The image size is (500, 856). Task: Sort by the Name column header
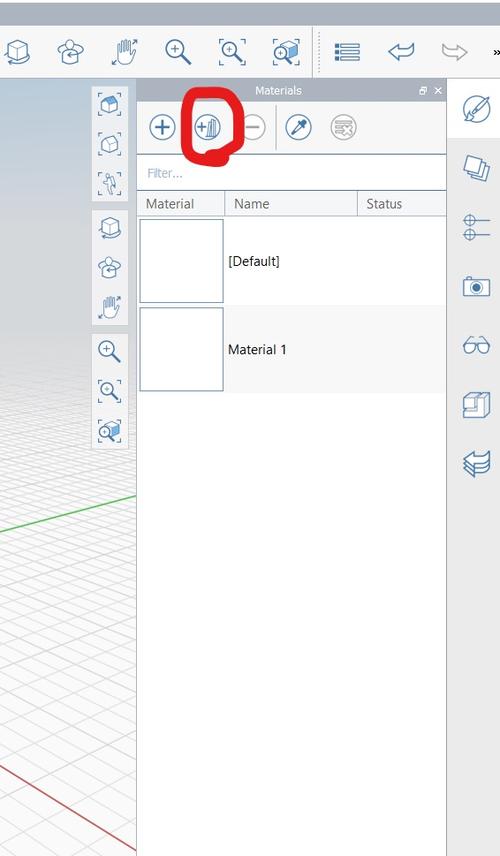coord(291,204)
